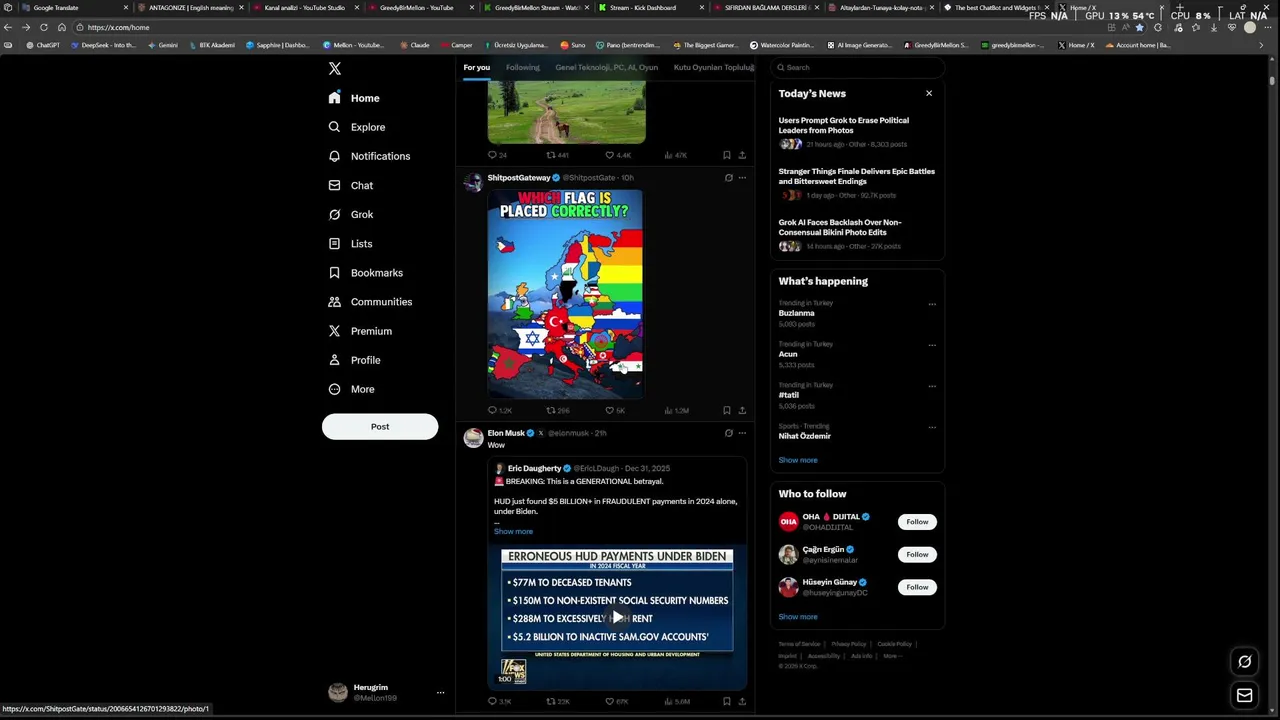Open the More menu in sidebar
The height and width of the screenshot is (720, 1280).
click(x=351, y=389)
